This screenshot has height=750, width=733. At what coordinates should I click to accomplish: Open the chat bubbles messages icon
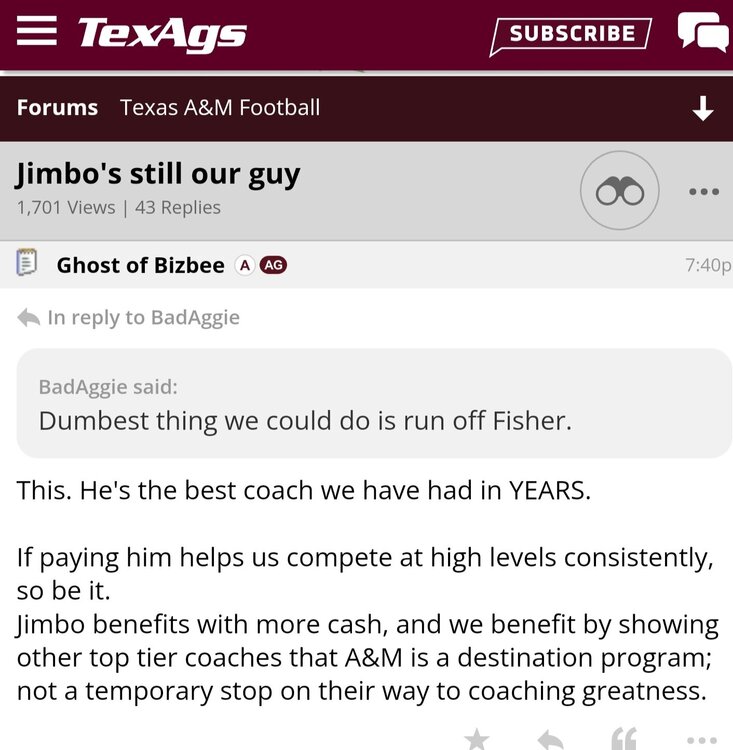point(702,33)
